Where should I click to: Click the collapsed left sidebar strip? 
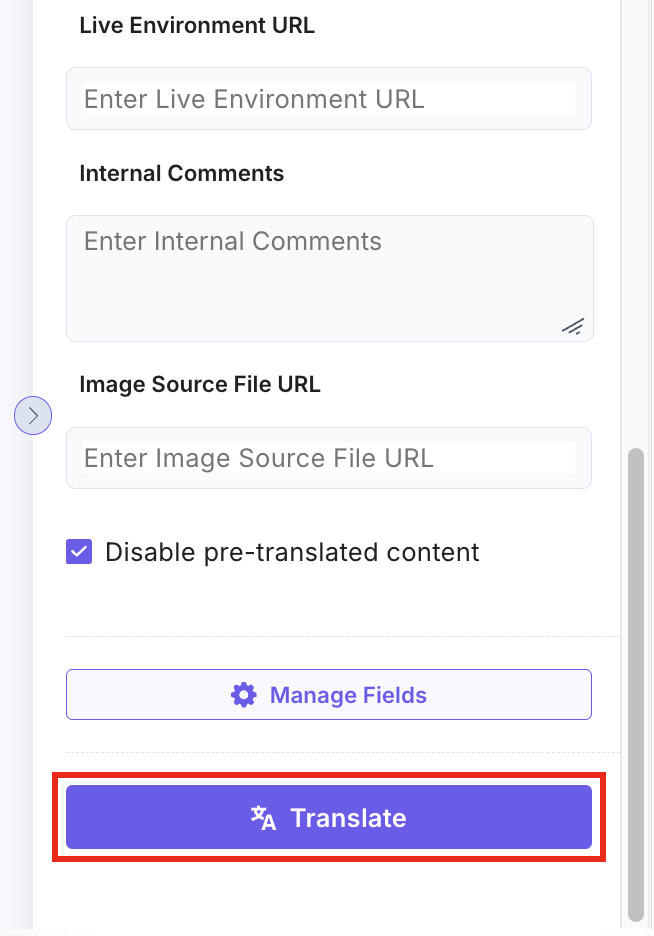tap(15, 650)
